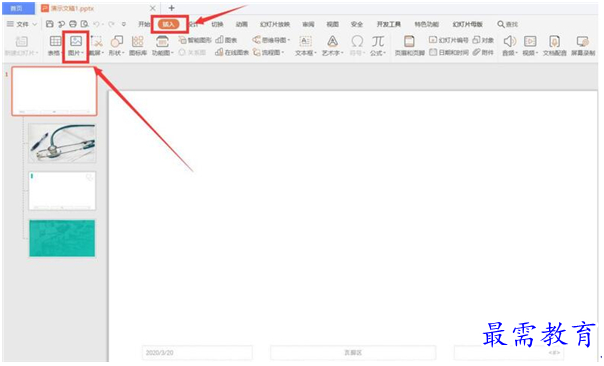Select the stethoscope layout thumbnail

62,143
